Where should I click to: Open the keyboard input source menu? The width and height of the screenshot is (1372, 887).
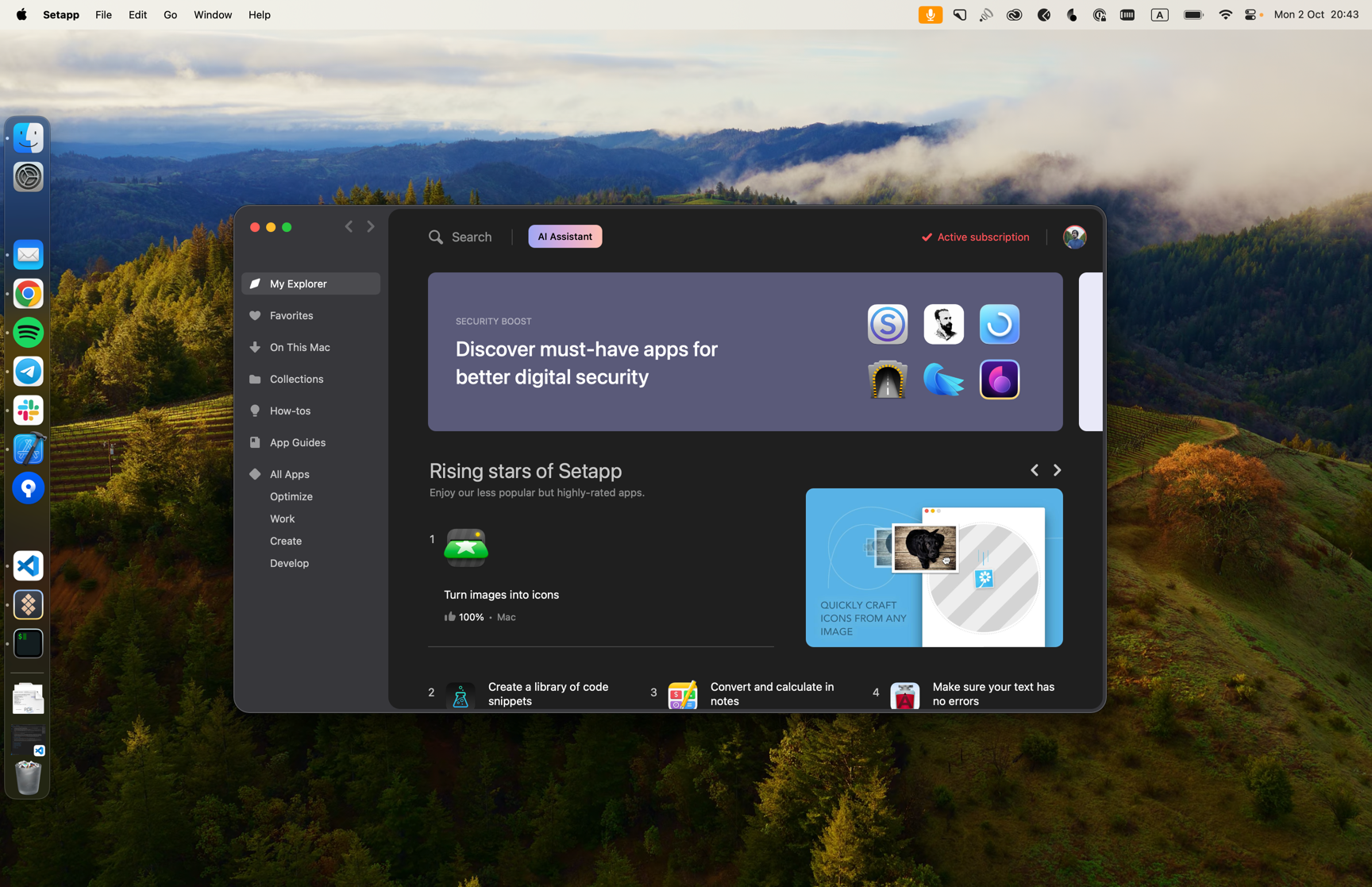1160,14
